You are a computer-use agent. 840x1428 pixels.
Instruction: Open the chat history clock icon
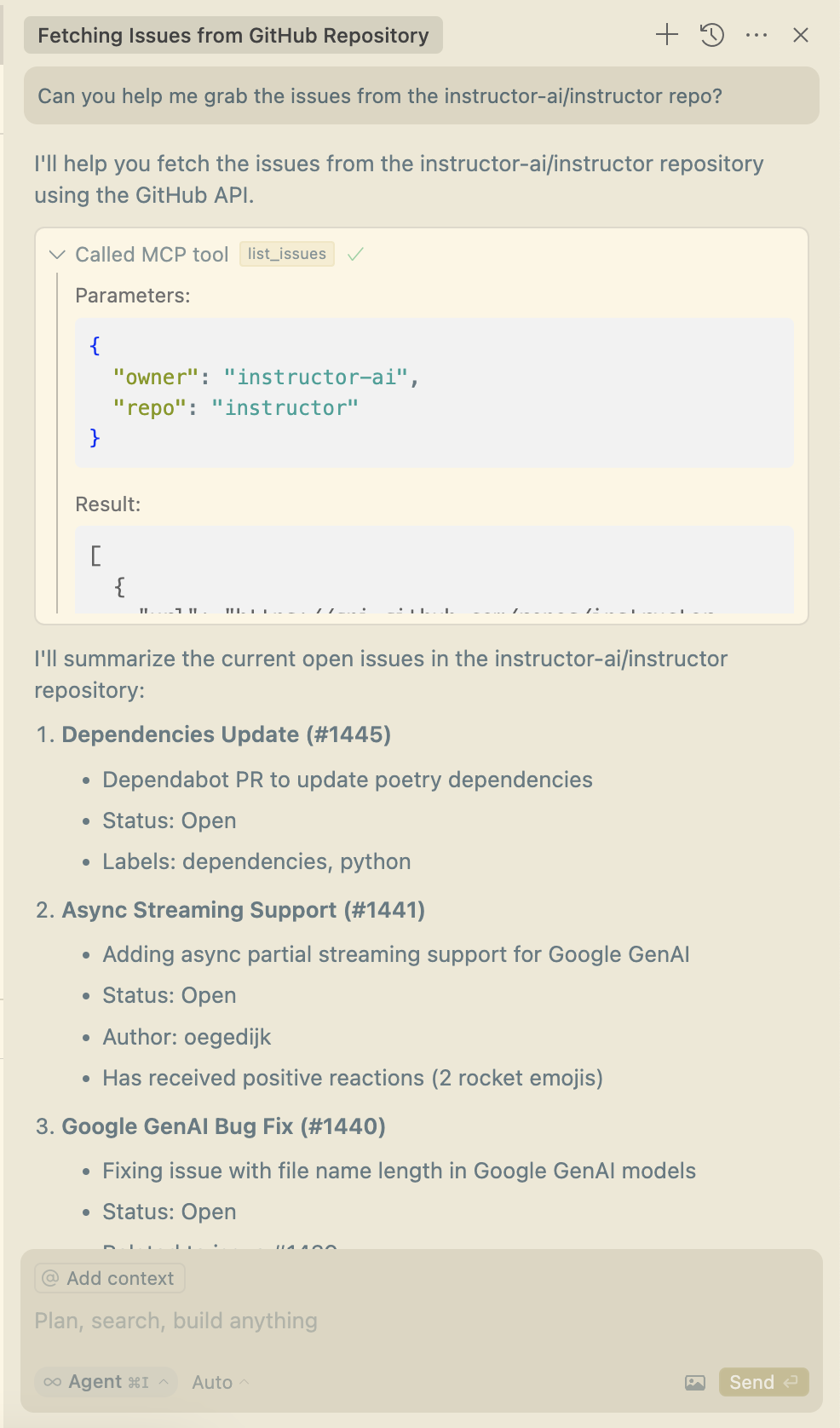pyautogui.click(x=711, y=35)
